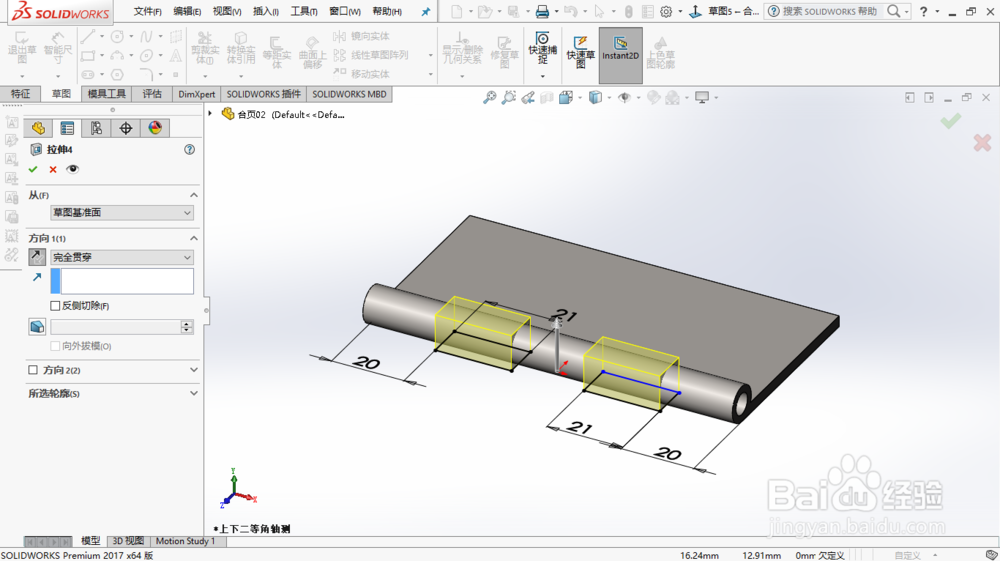Click the Previous View icon

click(528, 98)
